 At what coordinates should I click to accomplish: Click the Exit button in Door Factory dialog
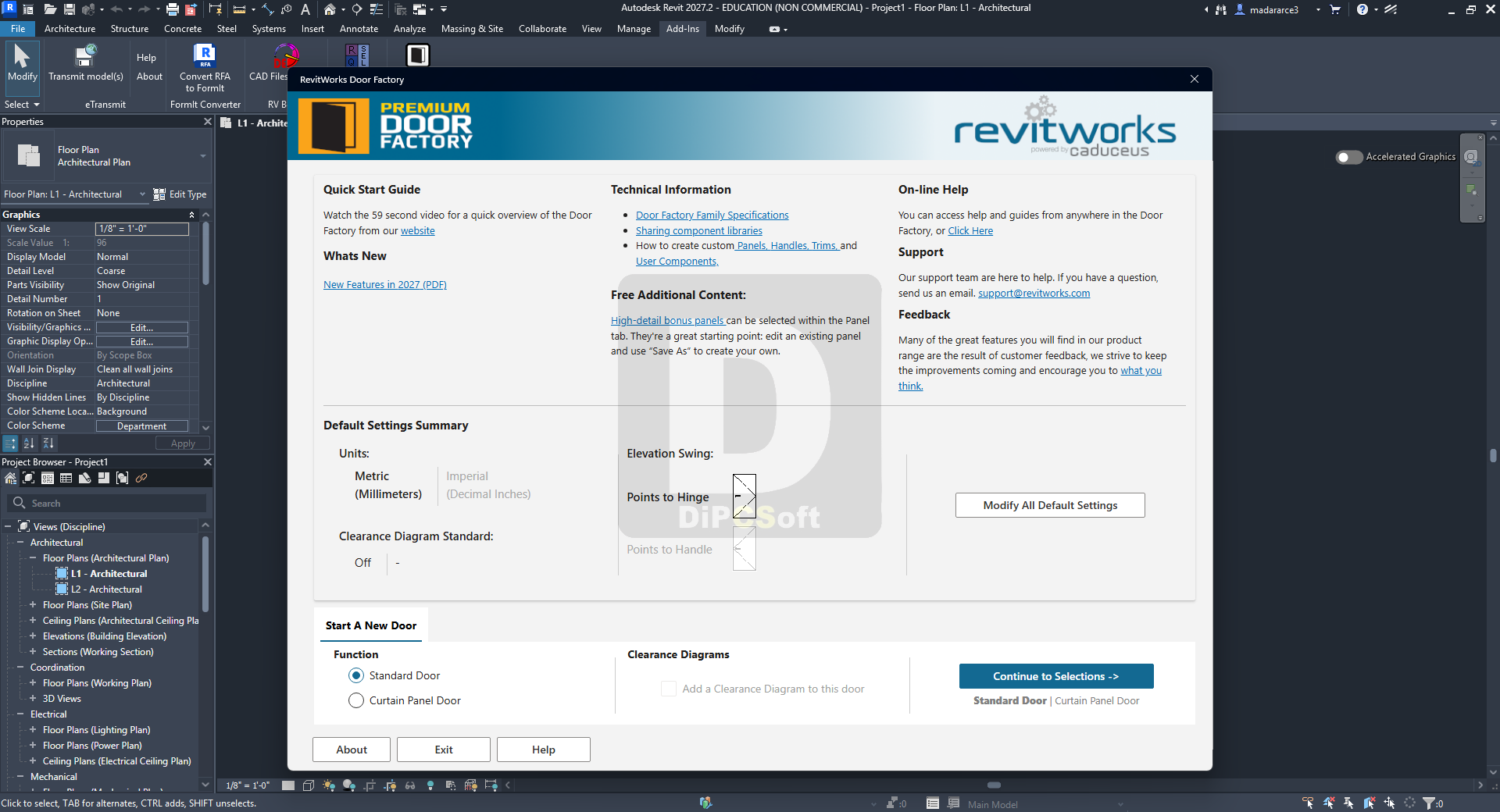tap(444, 750)
